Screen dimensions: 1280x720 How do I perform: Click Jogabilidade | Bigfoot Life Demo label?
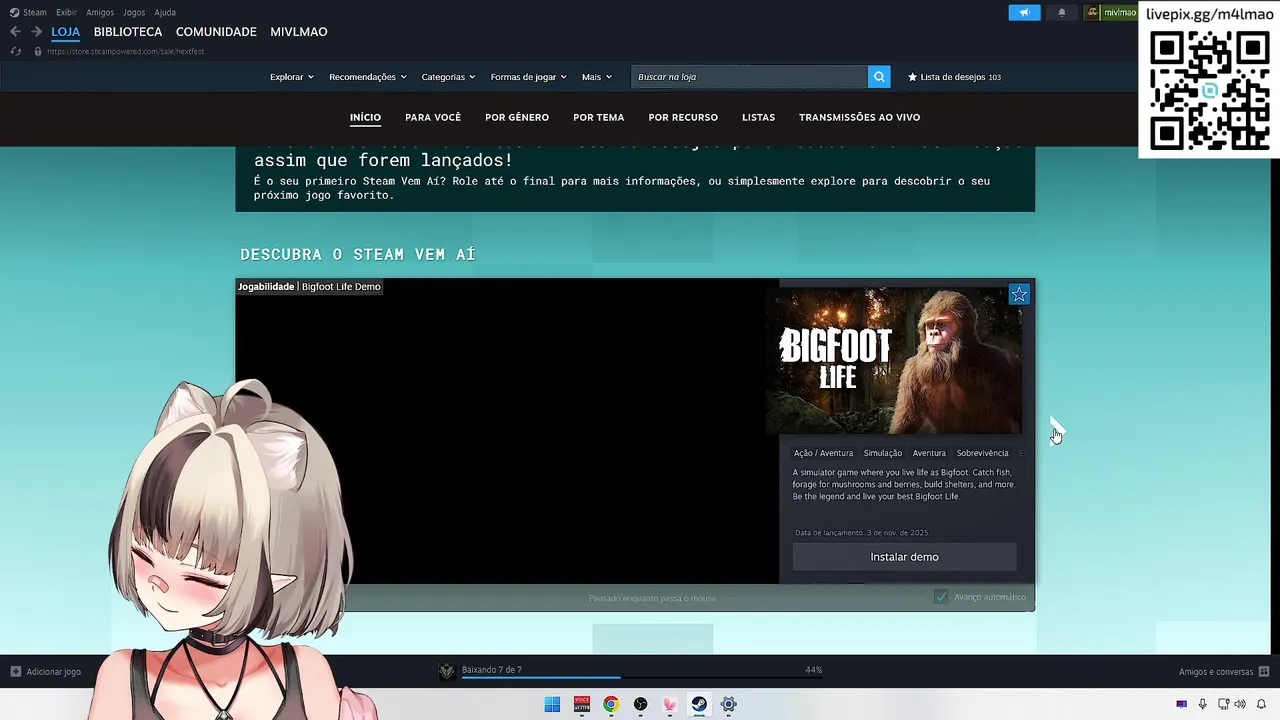click(x=309, y=287)
